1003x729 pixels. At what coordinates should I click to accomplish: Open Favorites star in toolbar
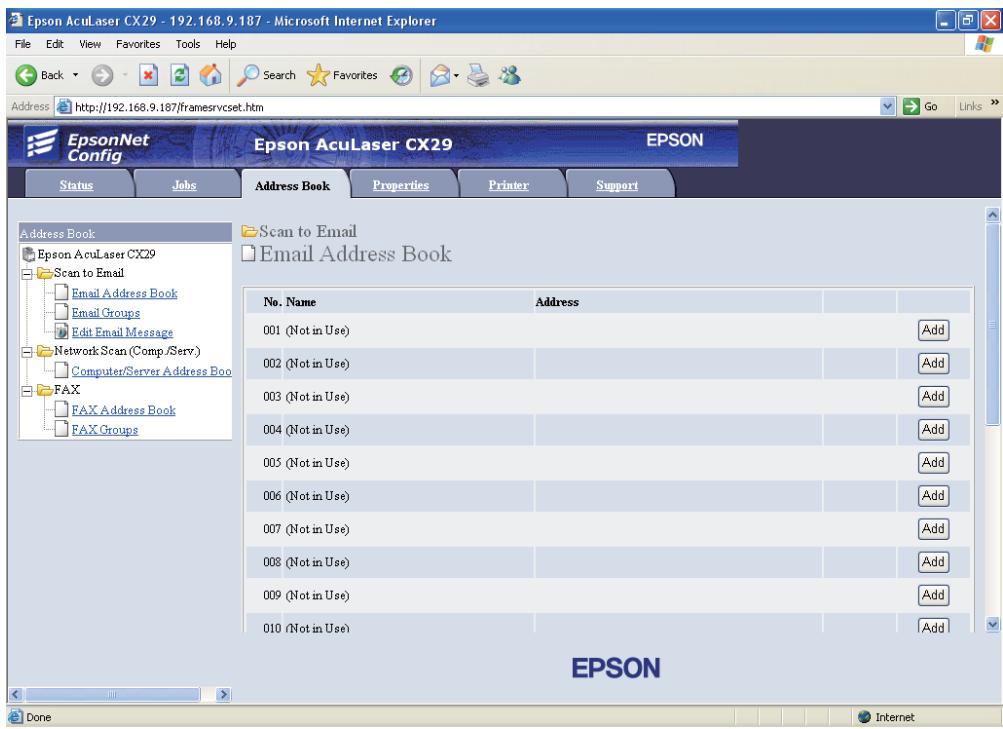pos(318,75)
